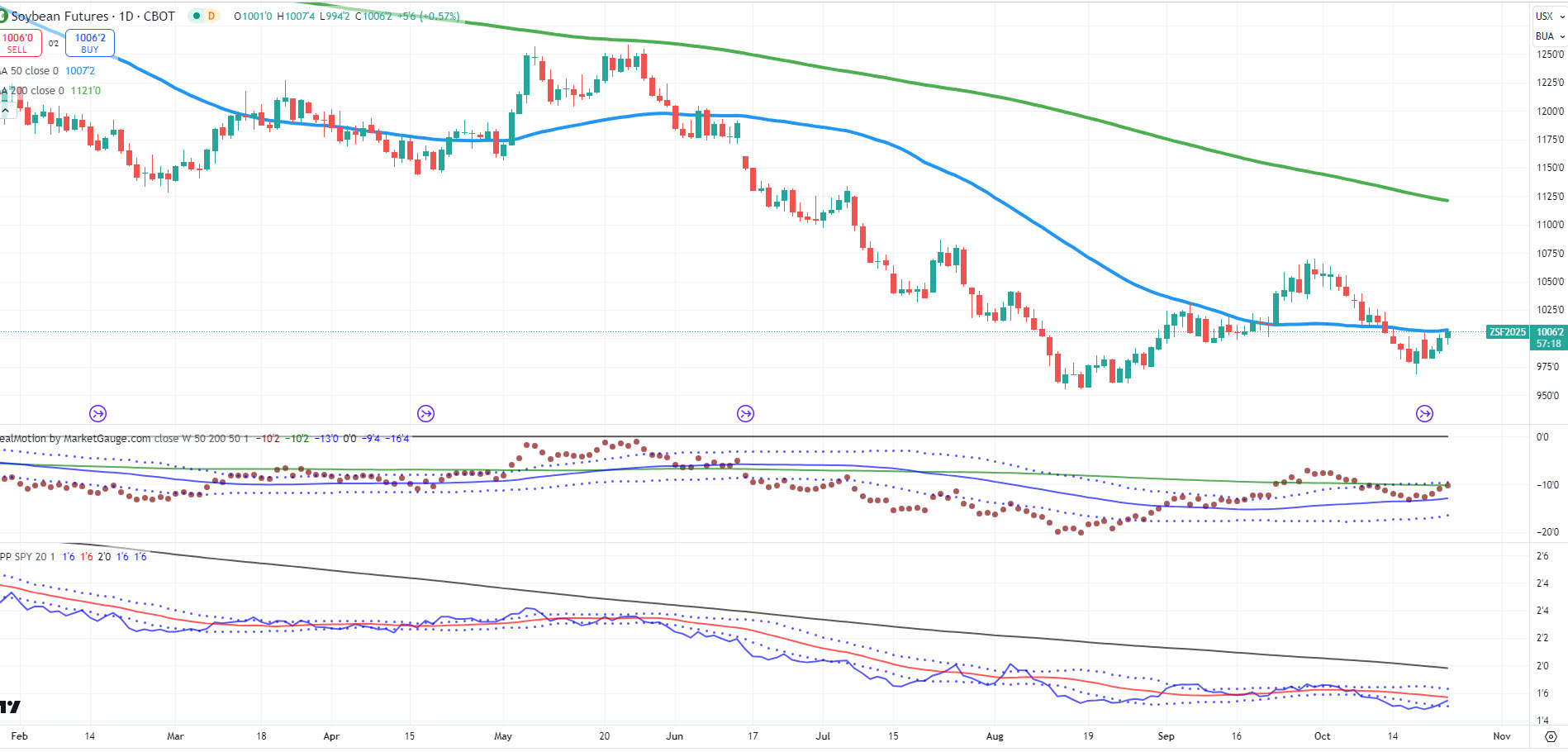Open the Soybean Futures symbol title
Screen dimensions: 1568x752
point(93,16)
